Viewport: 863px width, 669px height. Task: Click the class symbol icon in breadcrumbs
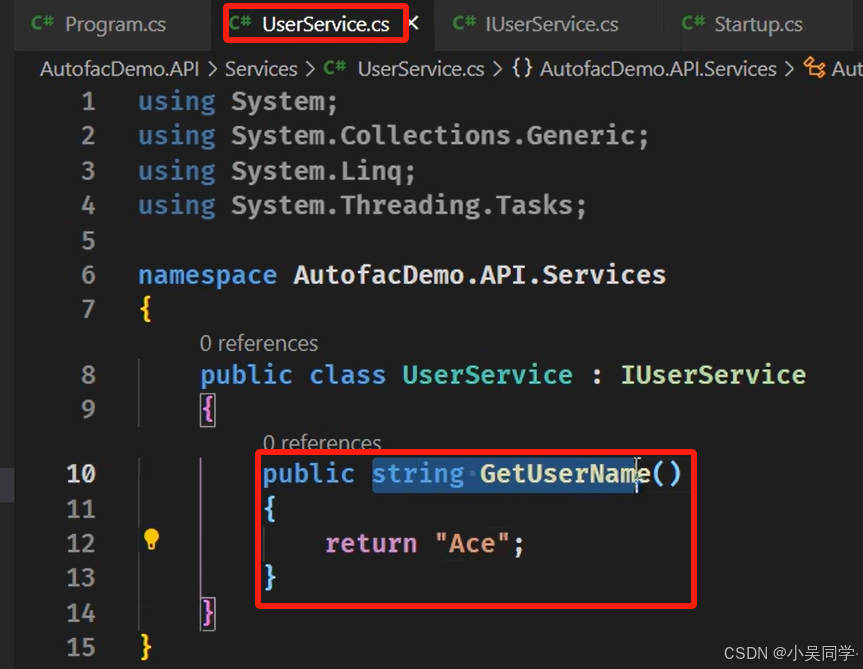click(x=815, y=68)
